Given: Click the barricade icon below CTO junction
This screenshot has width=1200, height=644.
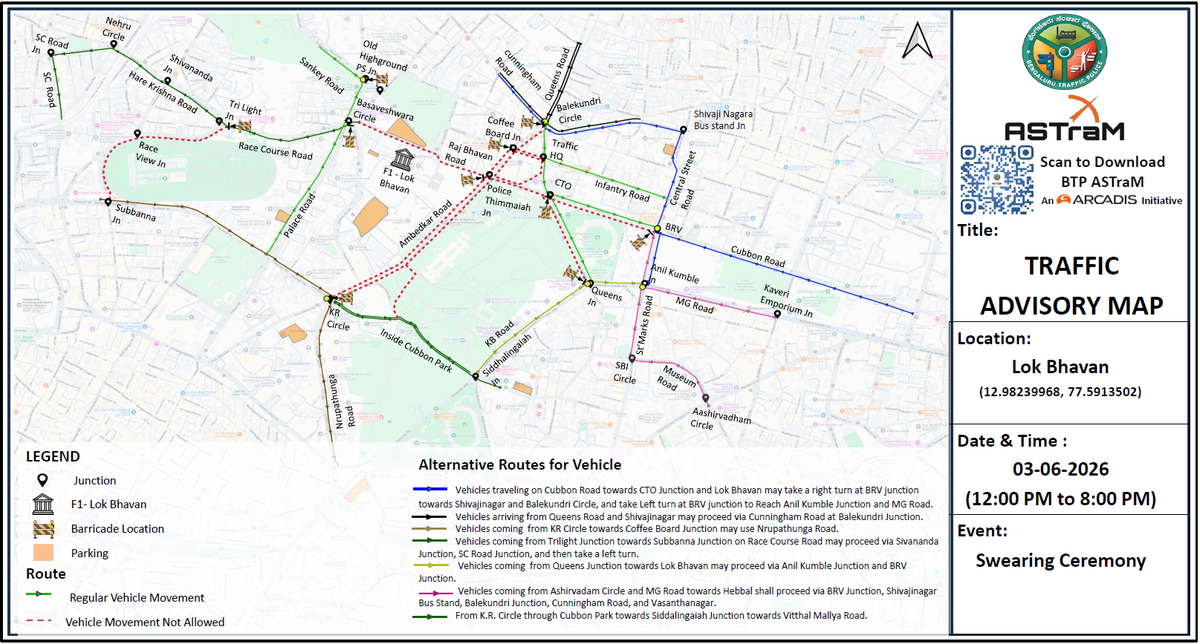Looking at the screenshot, I should pos(545,212).
